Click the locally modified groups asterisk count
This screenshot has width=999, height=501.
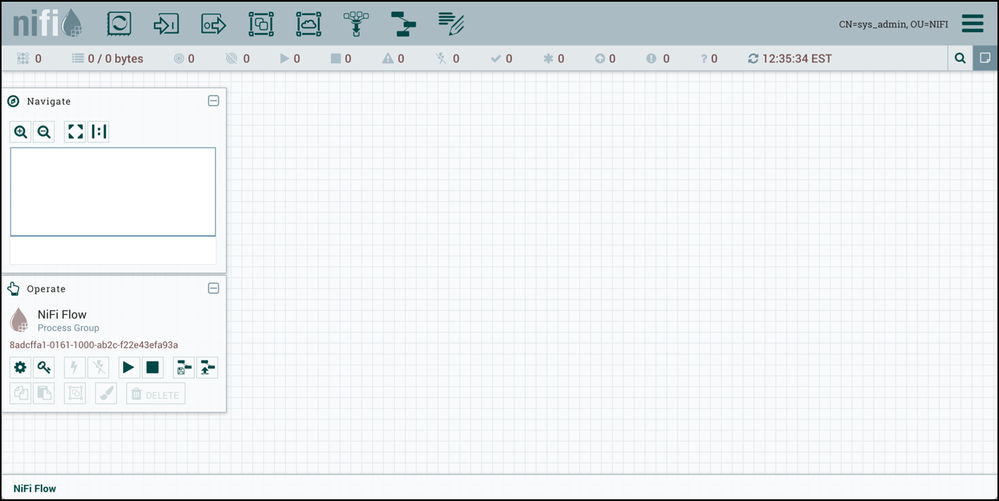click(554, 59)
